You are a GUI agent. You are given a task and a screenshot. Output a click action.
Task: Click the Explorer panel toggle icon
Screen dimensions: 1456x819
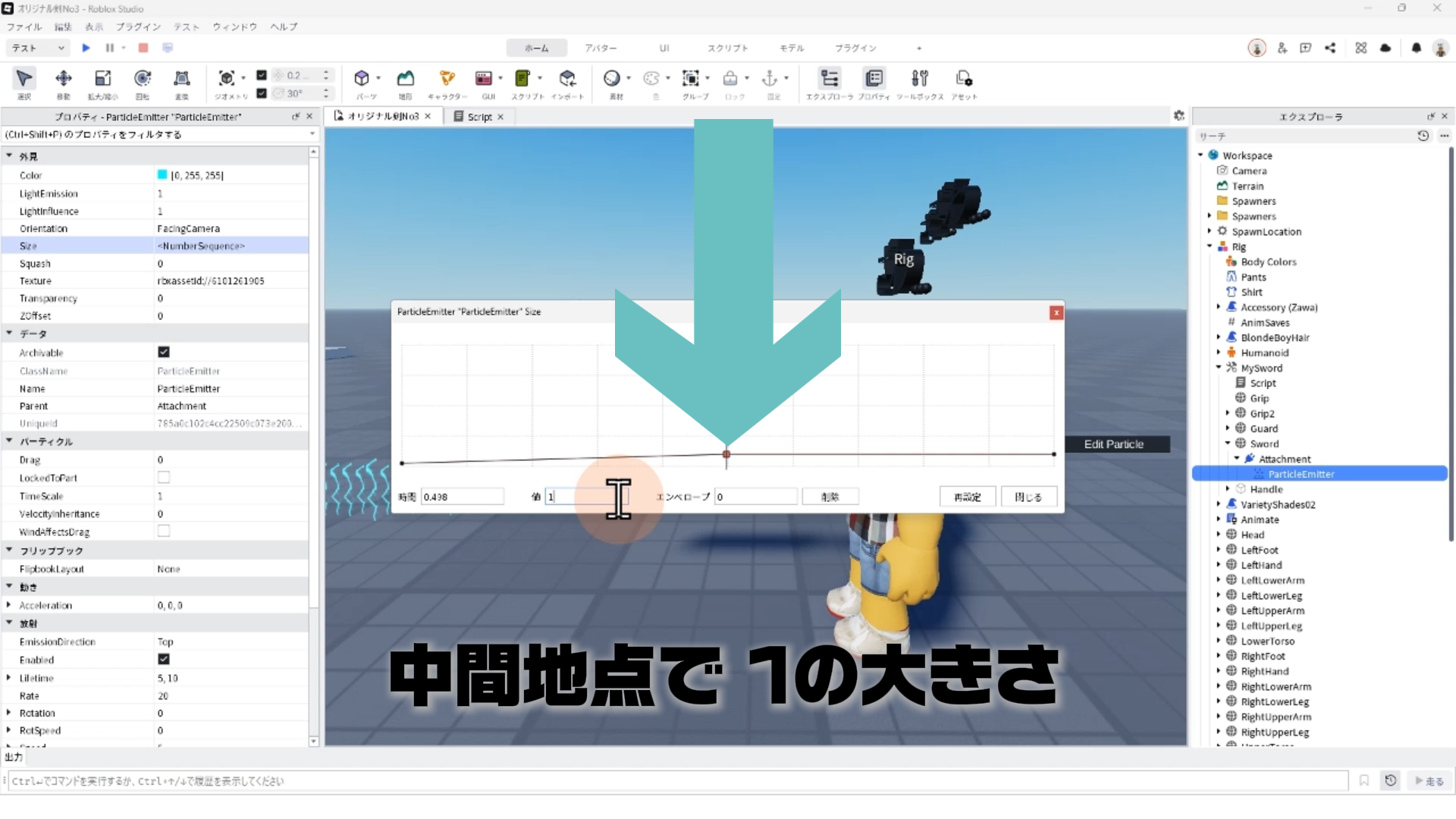click(x=830, y=79)
